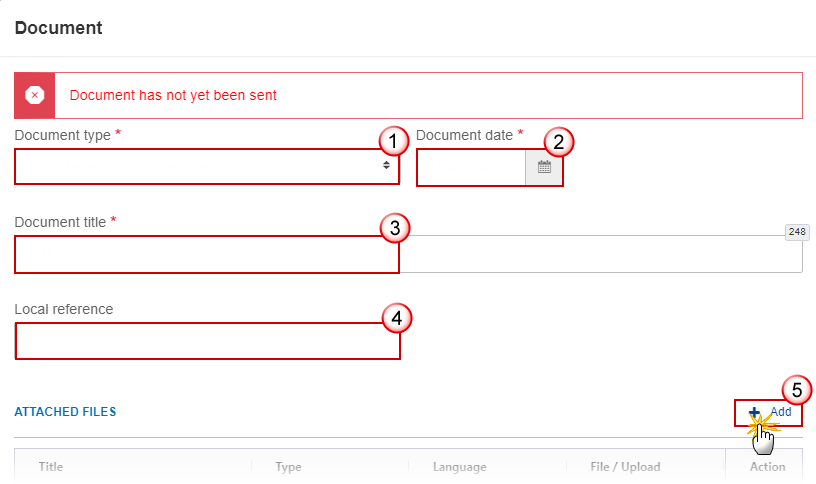
Task: Click the Type column header
Action: tap(288, 467)
